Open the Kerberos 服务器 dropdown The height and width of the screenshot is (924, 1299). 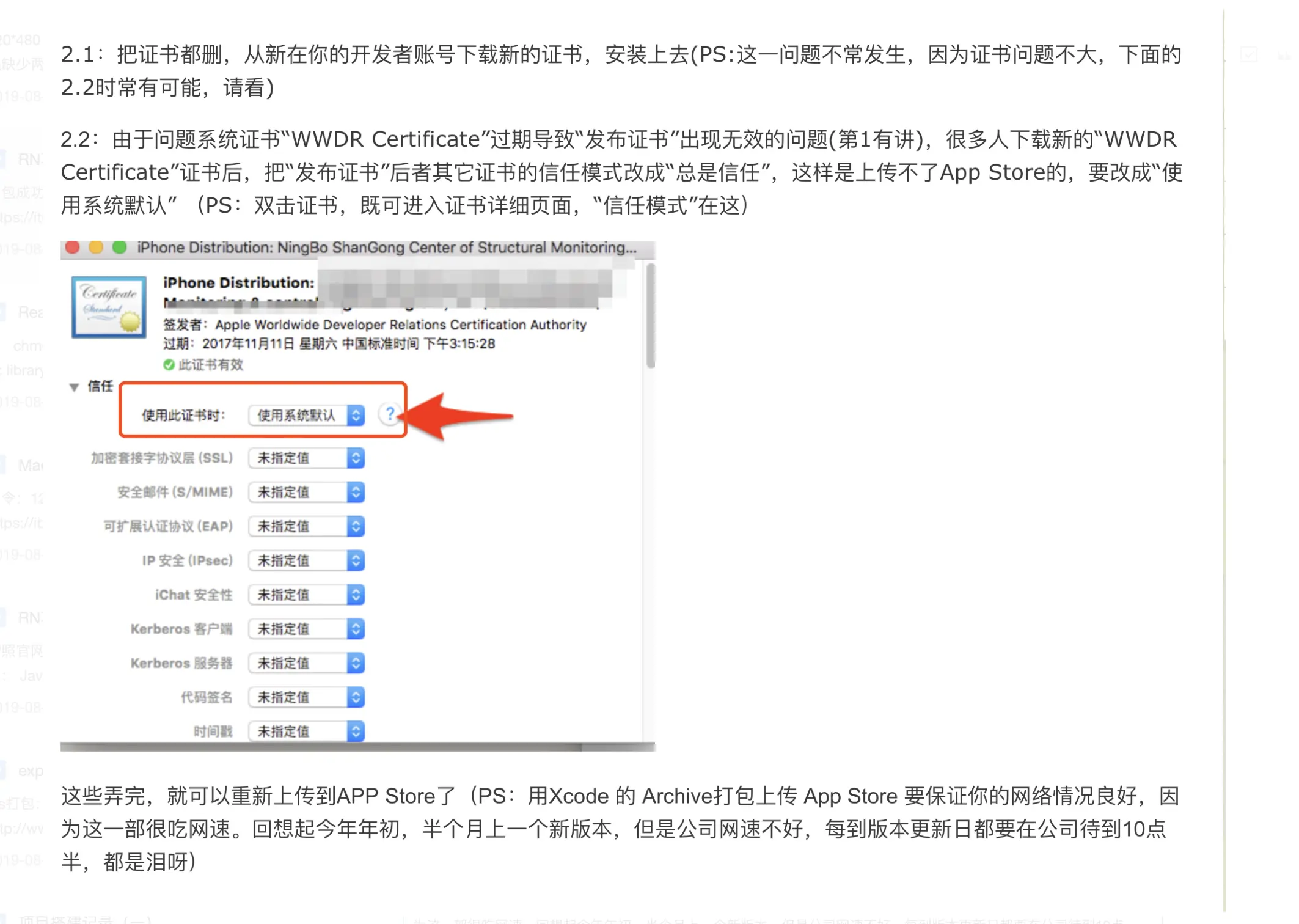tap(307, 664)
